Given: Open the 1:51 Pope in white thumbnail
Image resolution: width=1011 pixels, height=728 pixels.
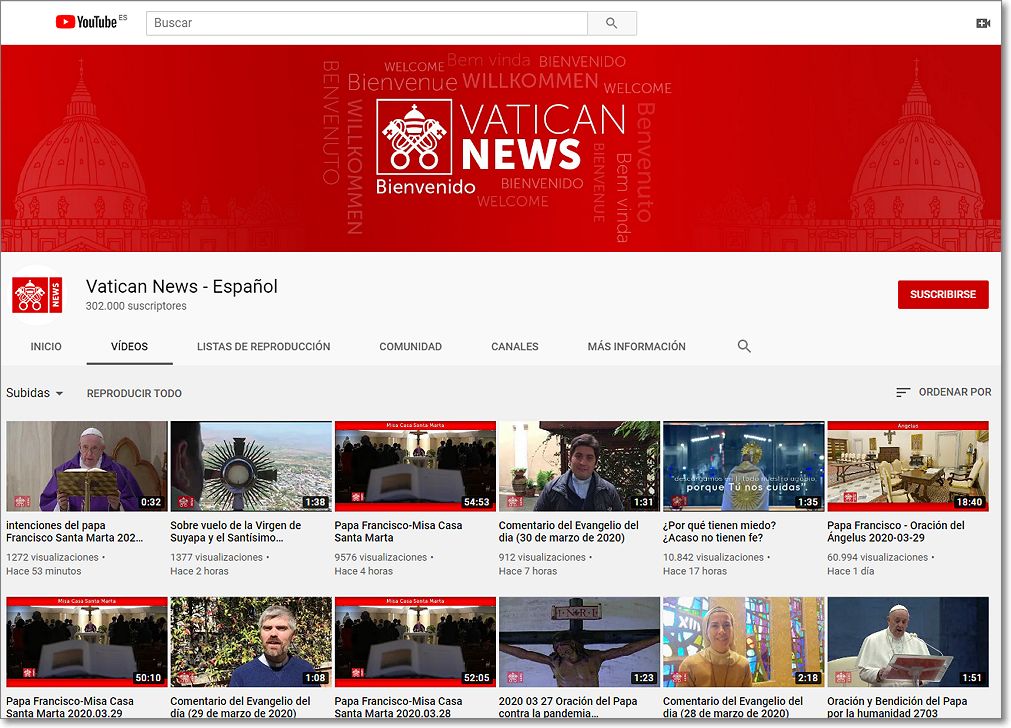Looking at the screenshot, I should [908, 642].
